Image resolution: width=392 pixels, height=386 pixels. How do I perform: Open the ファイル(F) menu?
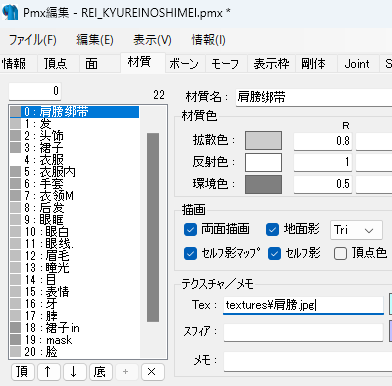point(32,40)
